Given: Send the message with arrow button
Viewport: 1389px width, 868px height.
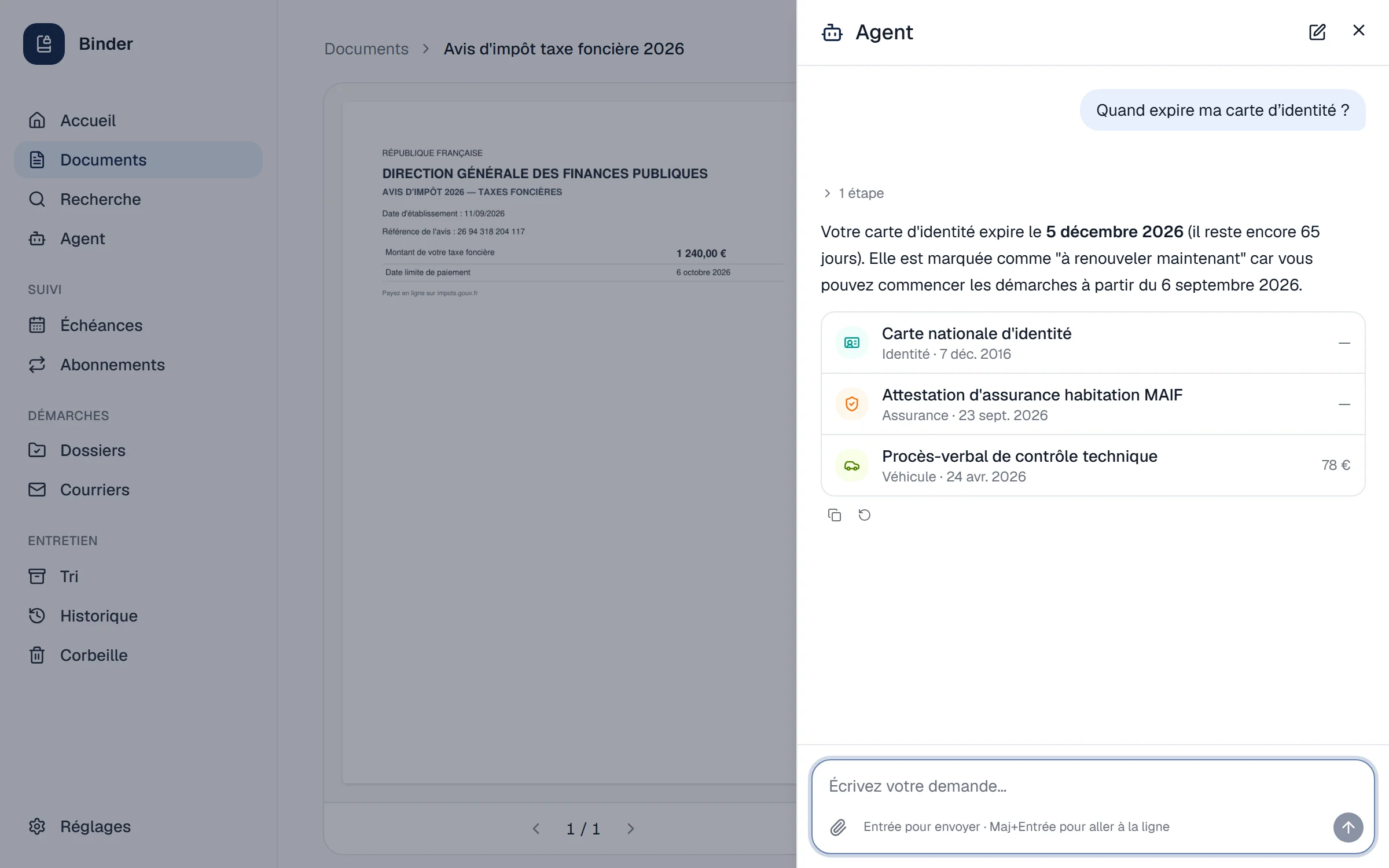Looking at the screenshot, I should pyautogui.click(x=1348, y=827).
